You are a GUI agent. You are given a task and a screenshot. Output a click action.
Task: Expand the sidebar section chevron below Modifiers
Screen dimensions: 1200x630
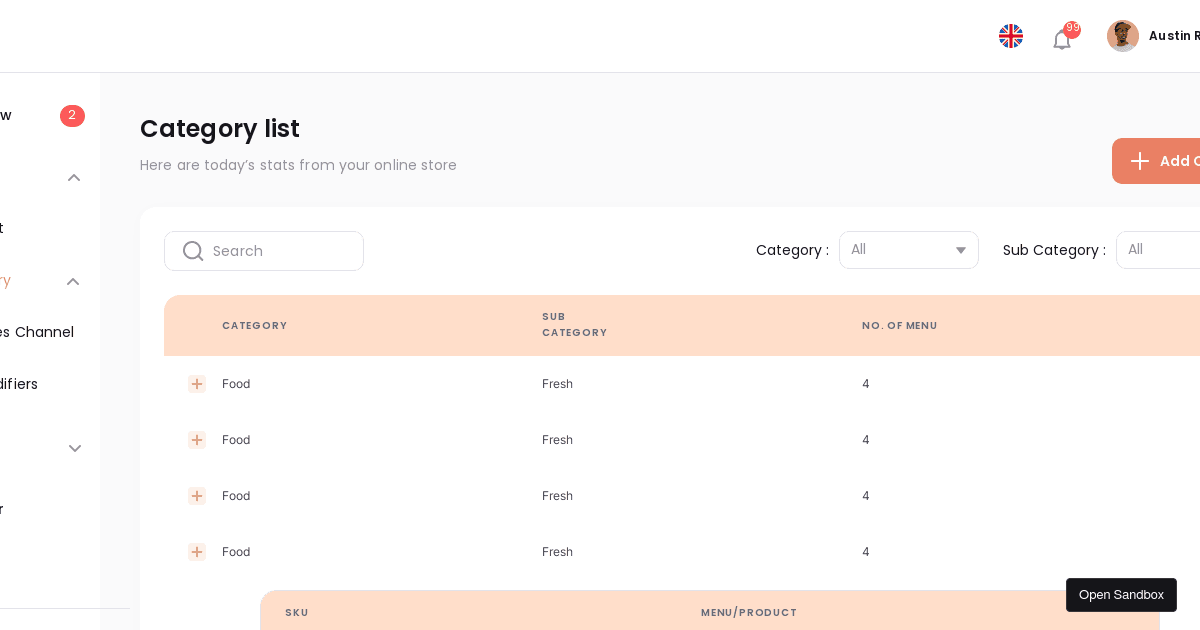[x=74, y=448]
